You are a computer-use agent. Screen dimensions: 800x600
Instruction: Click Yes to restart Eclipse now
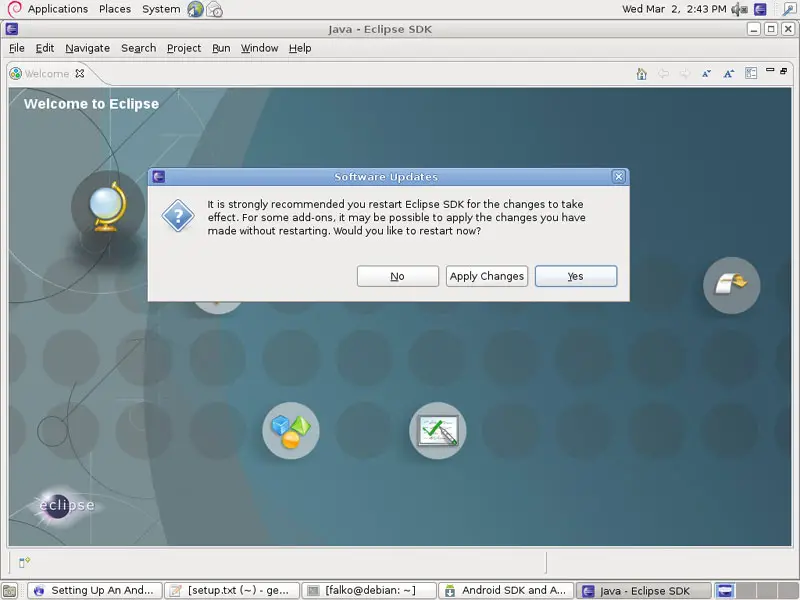[576, 276]
